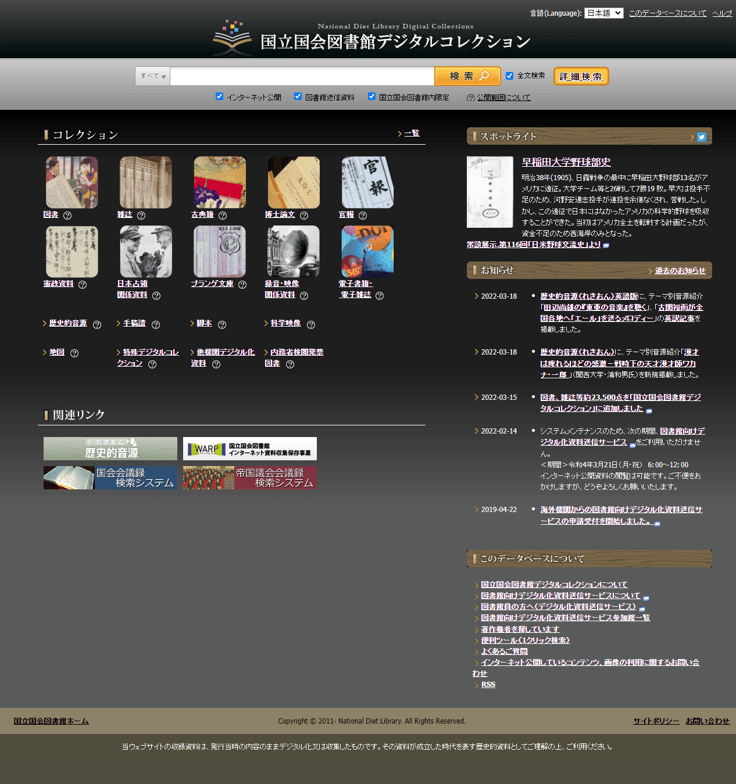Open このデータベースについて link in top bar
736x784 pixels.
pyautogui.click(x=668, y=13)
